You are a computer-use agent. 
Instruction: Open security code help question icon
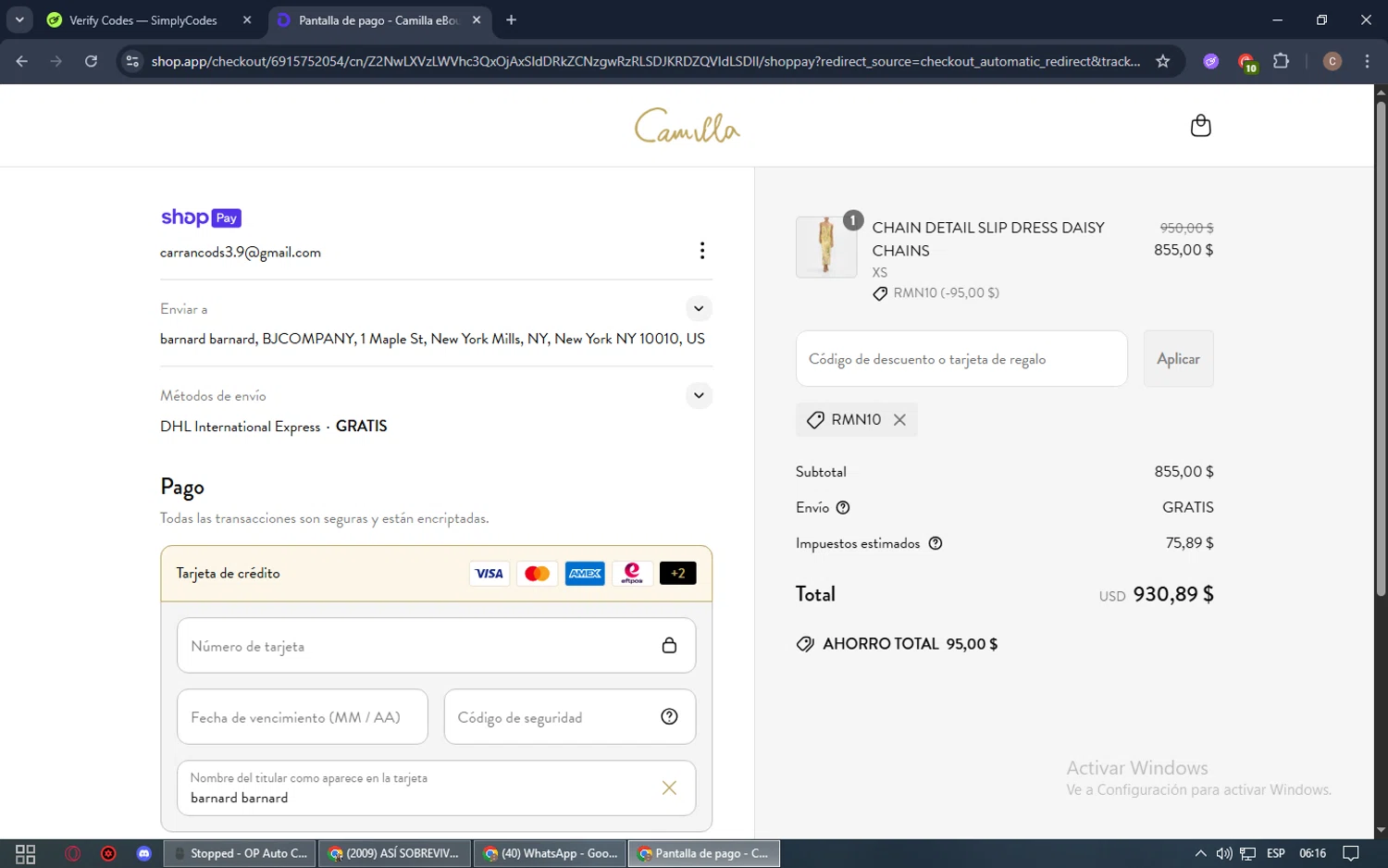tap(669, 716)
